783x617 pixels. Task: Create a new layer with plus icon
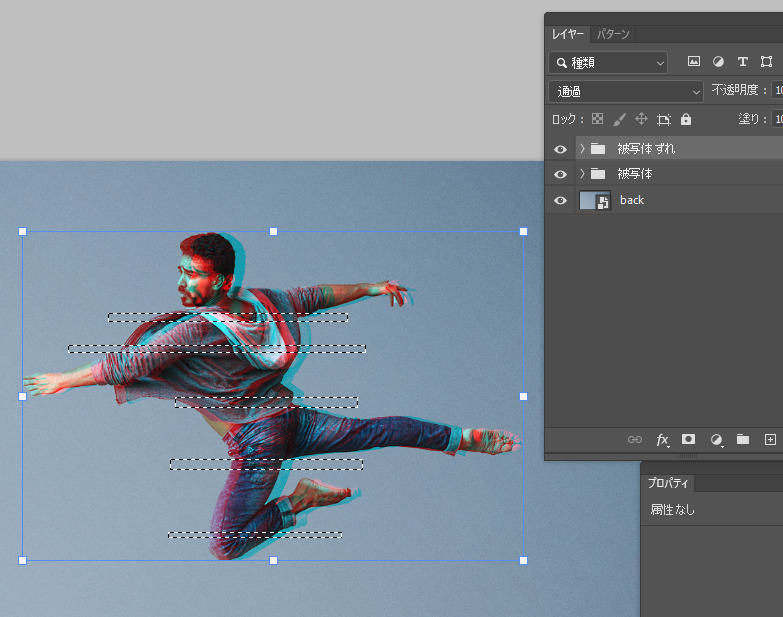(770, 439)
